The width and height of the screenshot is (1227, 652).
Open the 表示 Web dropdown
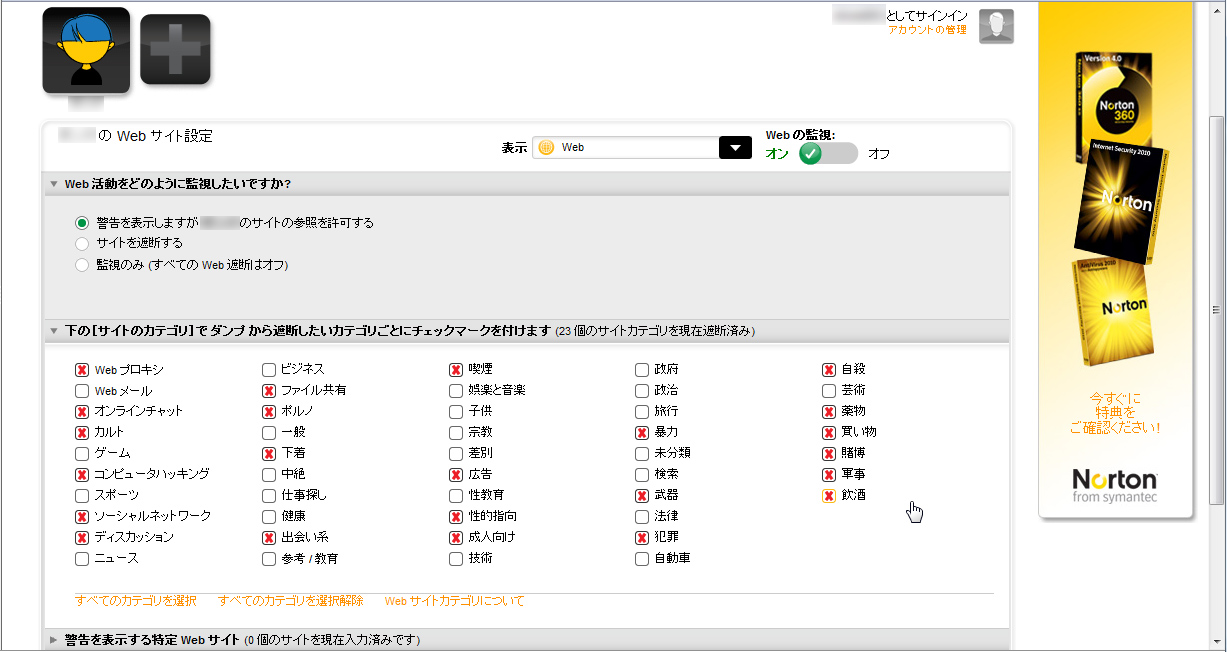point(735,147)
